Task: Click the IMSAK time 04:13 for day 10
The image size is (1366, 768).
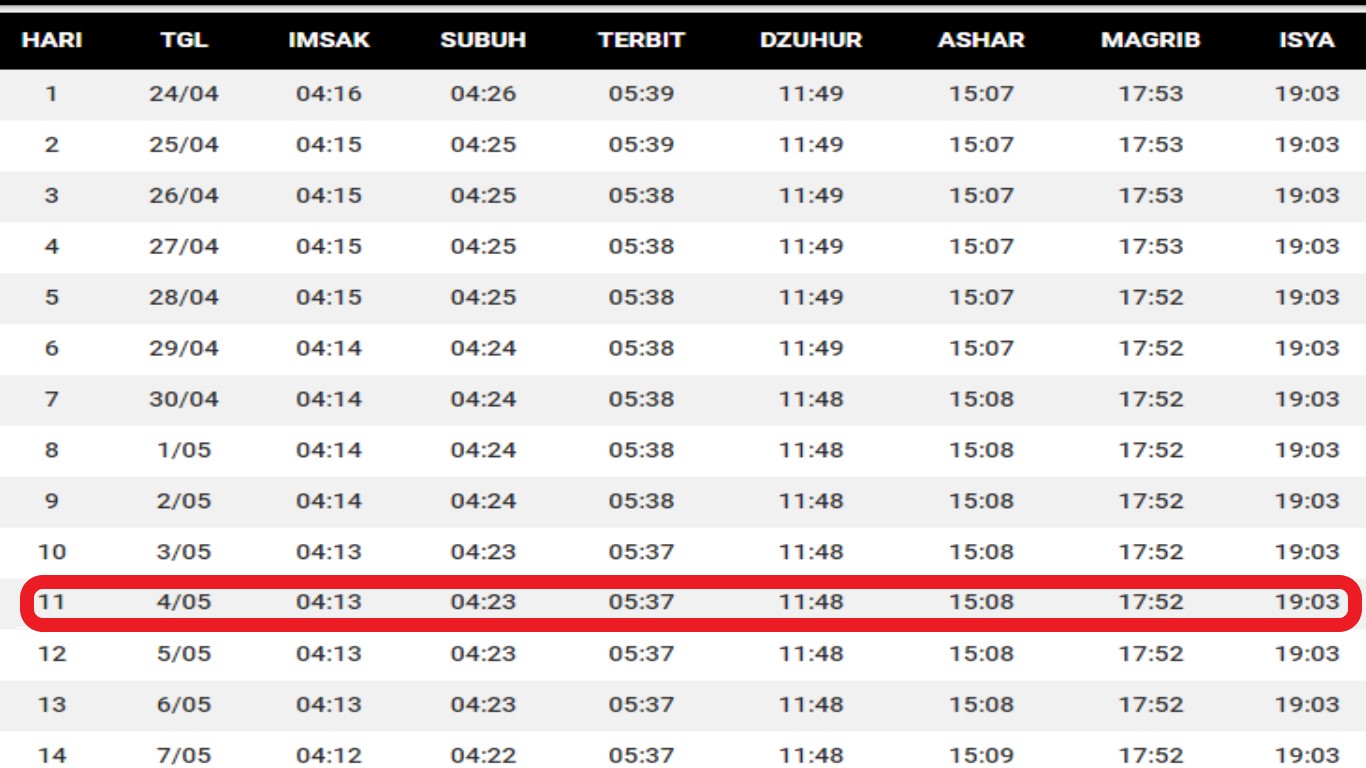Action: click(330, 551)
